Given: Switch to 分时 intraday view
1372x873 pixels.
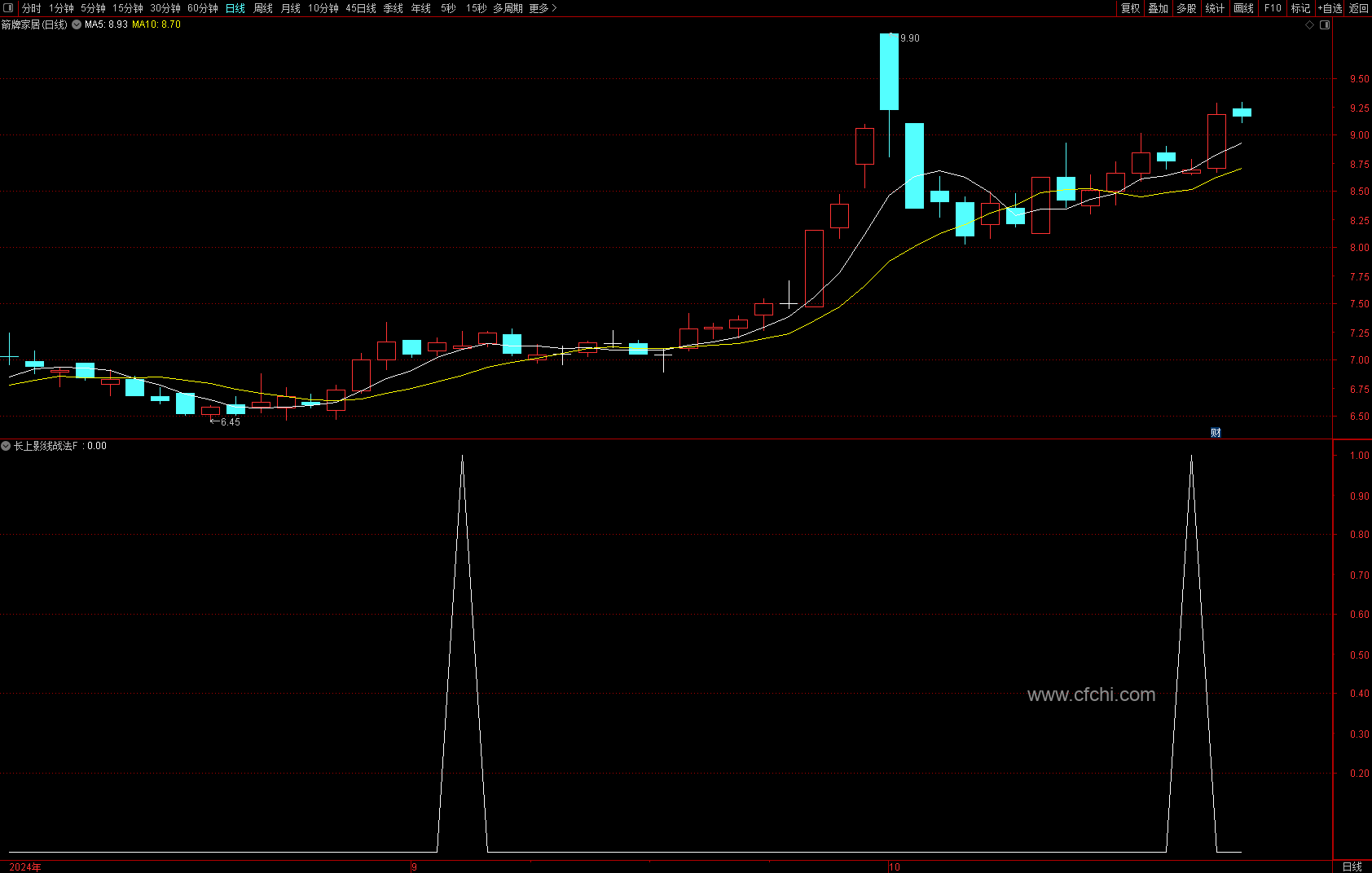Looking at the screenshot, I should click(31, 8).
